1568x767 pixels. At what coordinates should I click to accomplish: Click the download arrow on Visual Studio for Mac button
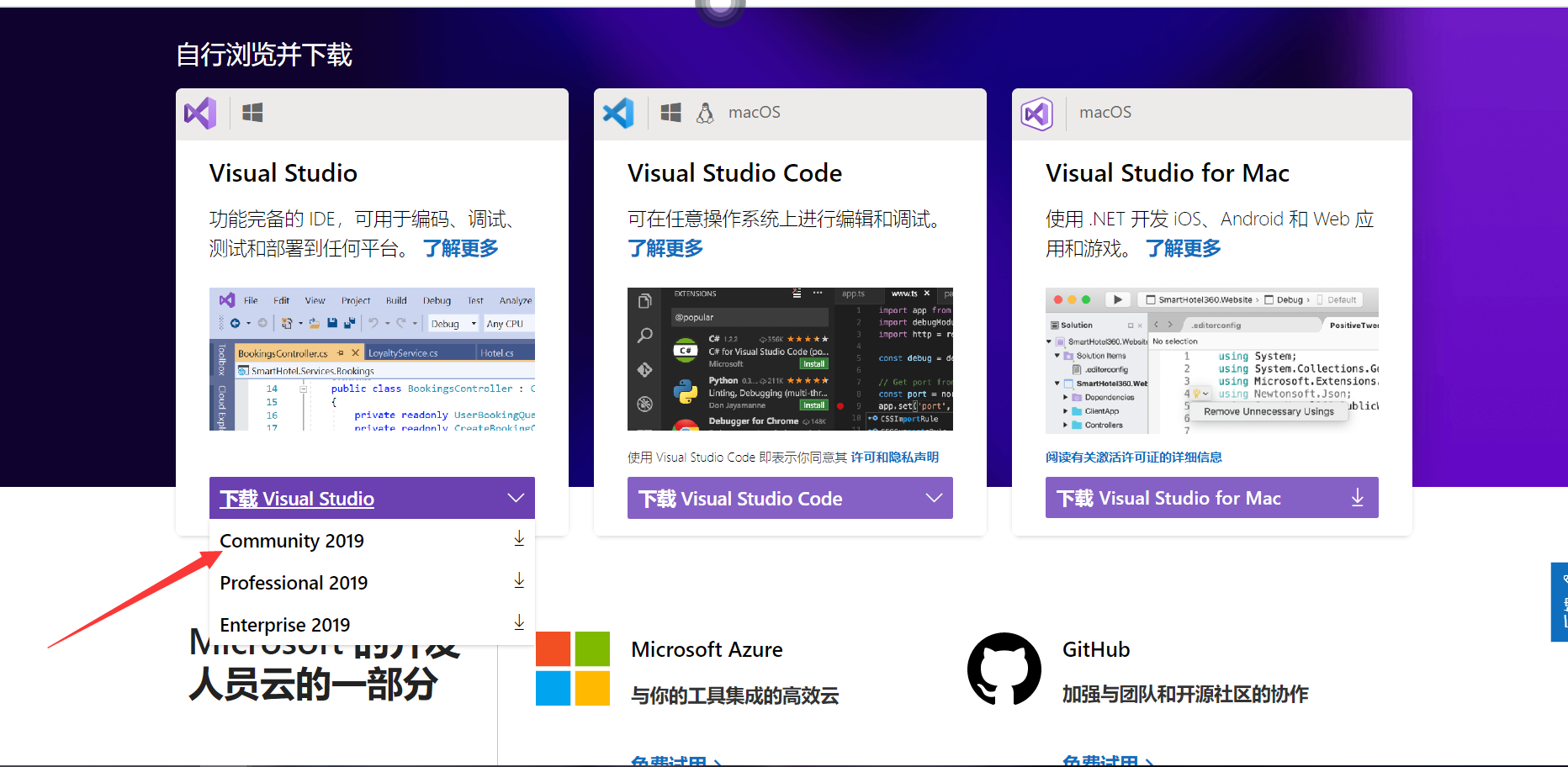click(1357, 498)
